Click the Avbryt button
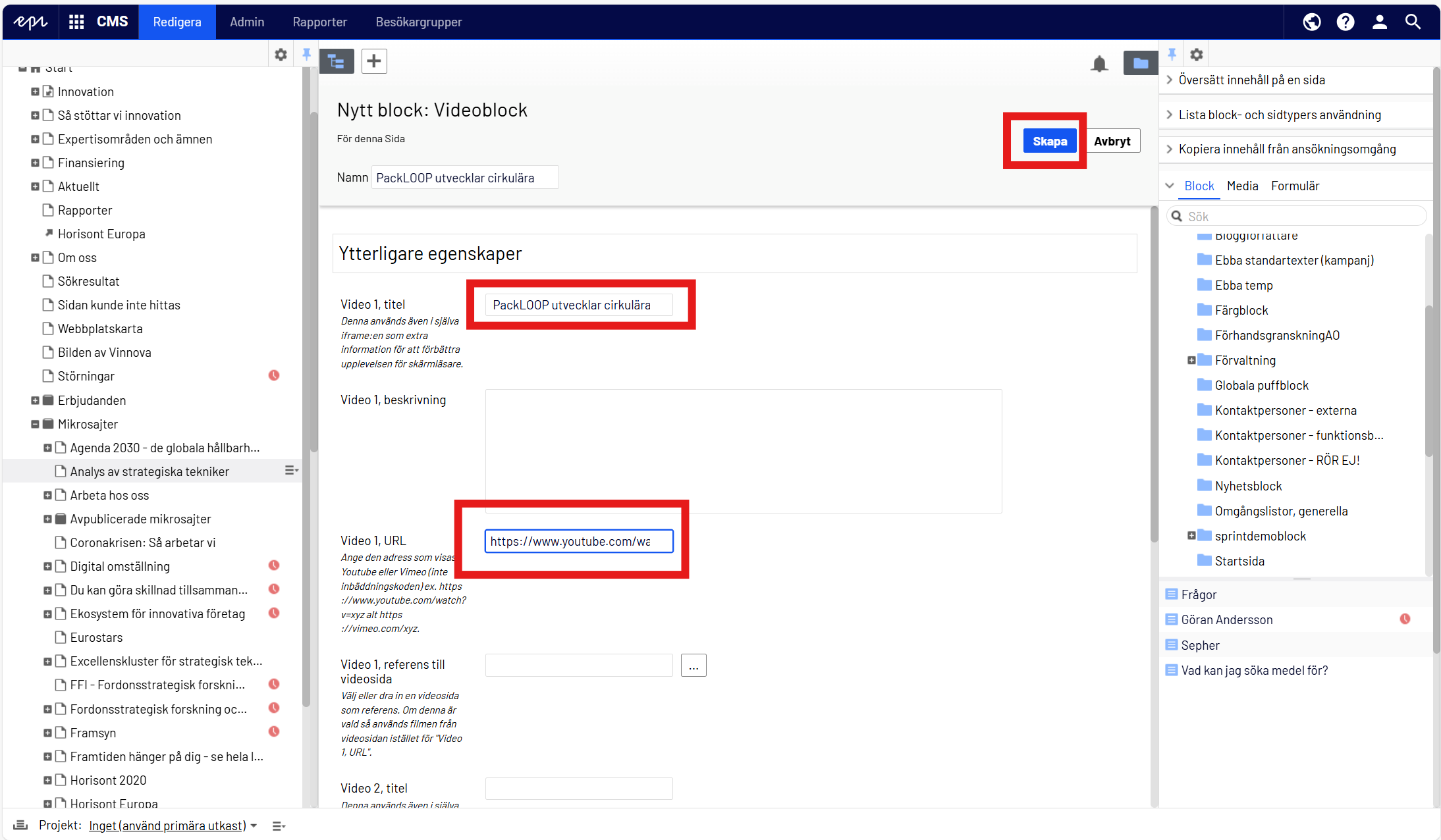This screenshot has height=840, width=1441. (1112, 141)
